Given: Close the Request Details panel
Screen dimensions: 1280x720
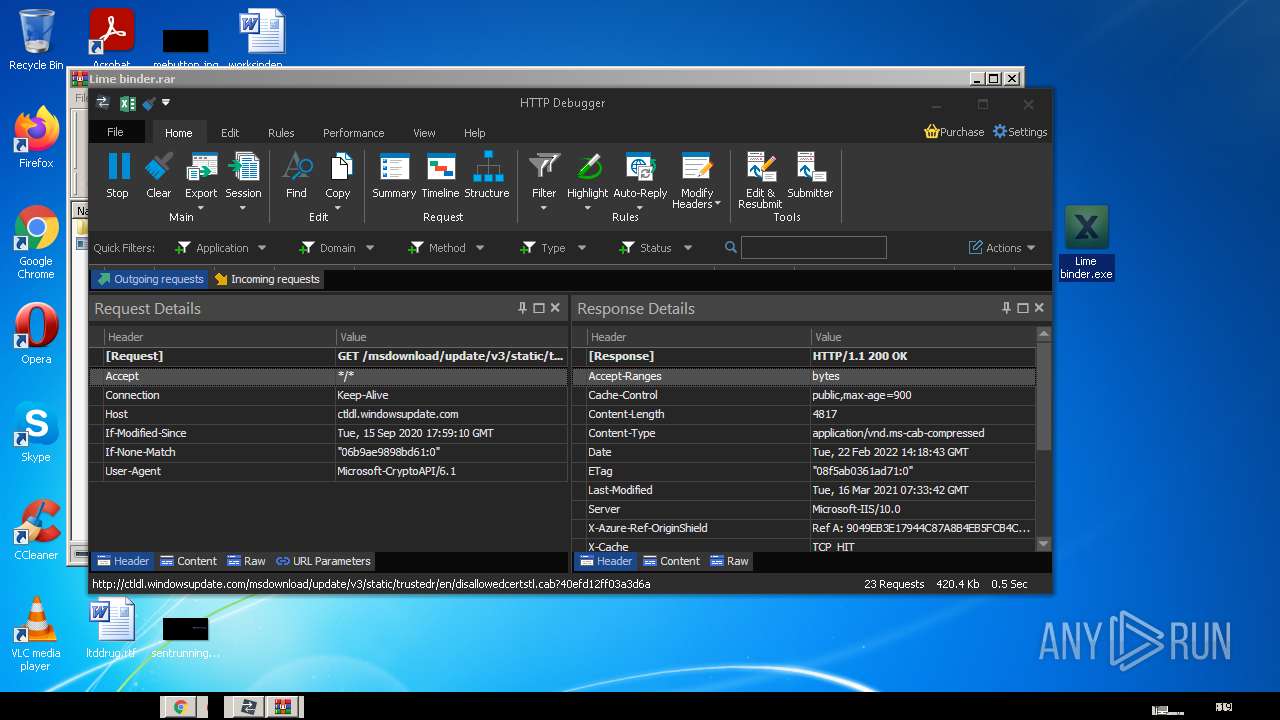Looking at the screenshot, I should tap(556, 308).
